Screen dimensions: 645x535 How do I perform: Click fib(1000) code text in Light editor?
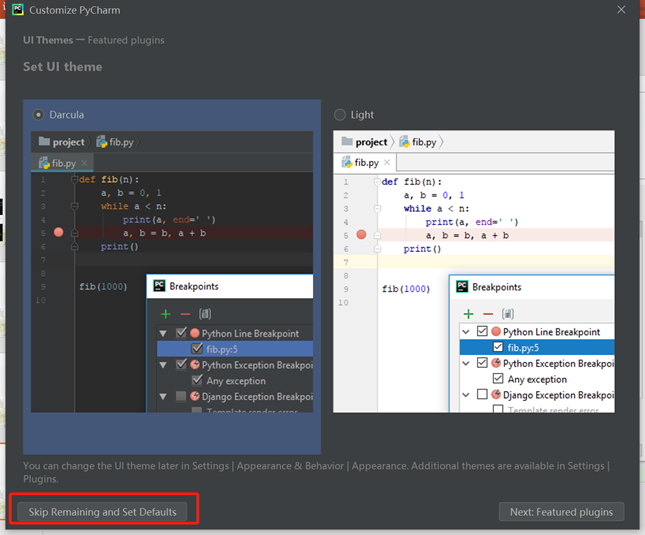pos(406,289)
